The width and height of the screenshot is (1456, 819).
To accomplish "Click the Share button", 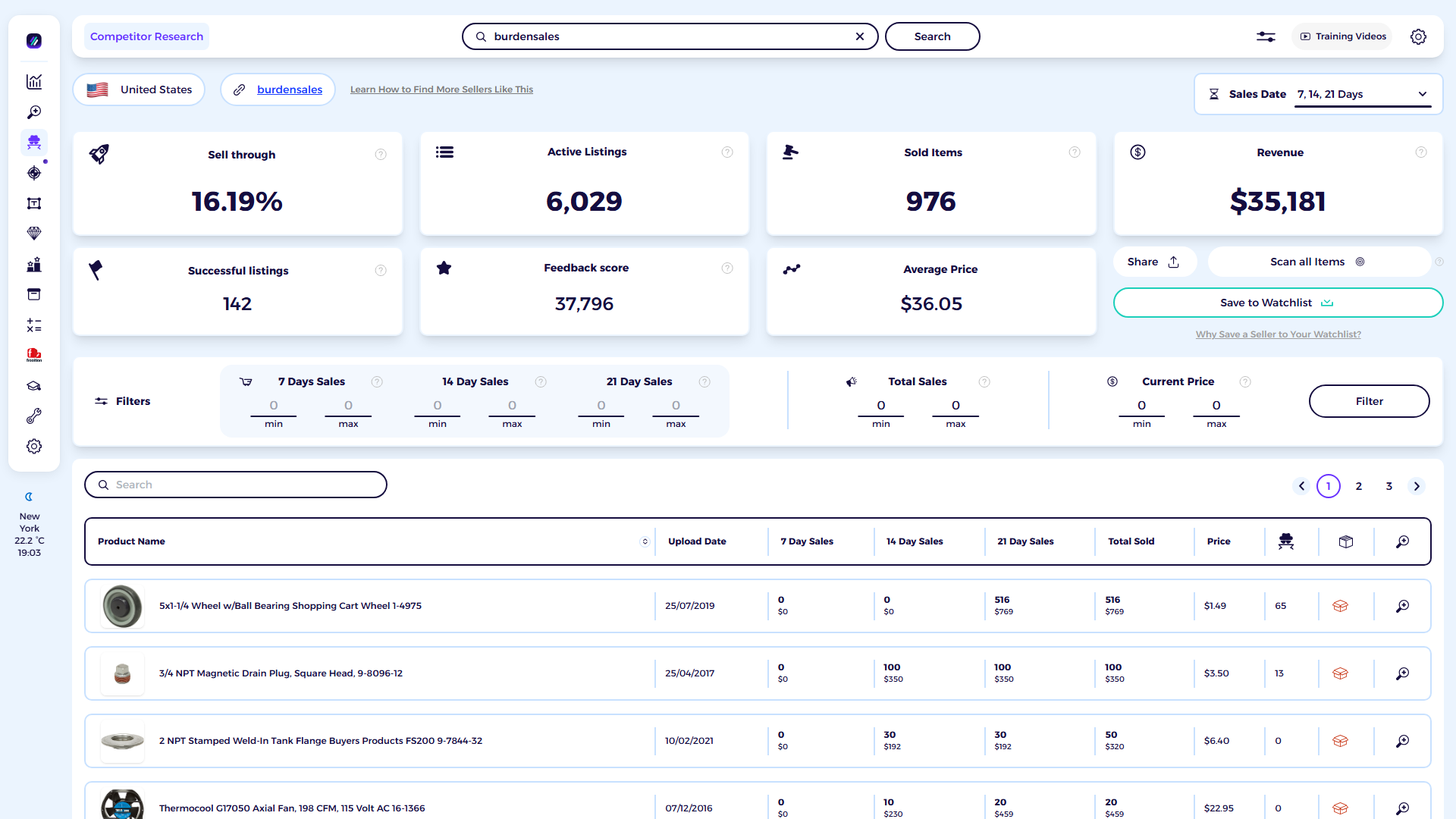I will pyautogui.click(x=1154, y=262).
